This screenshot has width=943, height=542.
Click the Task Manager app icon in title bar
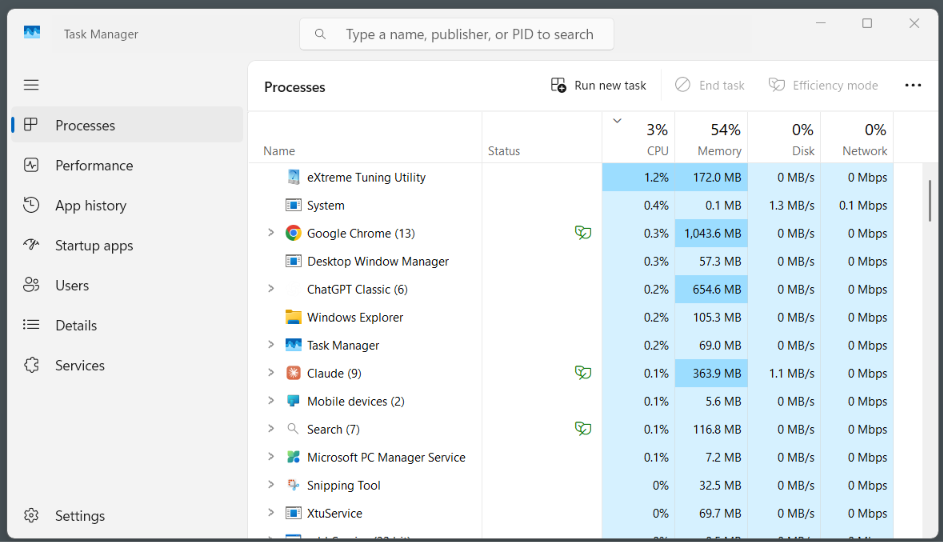click(x=32, y=32)
